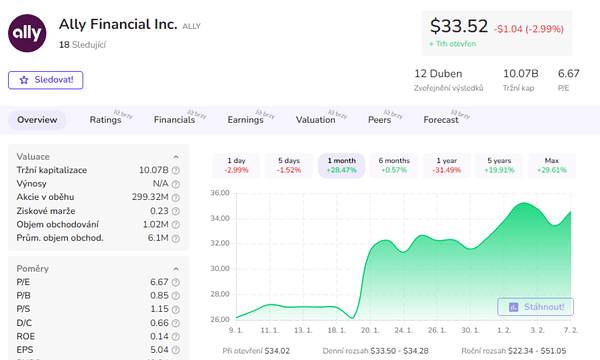The image size is (600, 360).
Task: Open help icon for Akcie v oběhu
Action: 176,198
